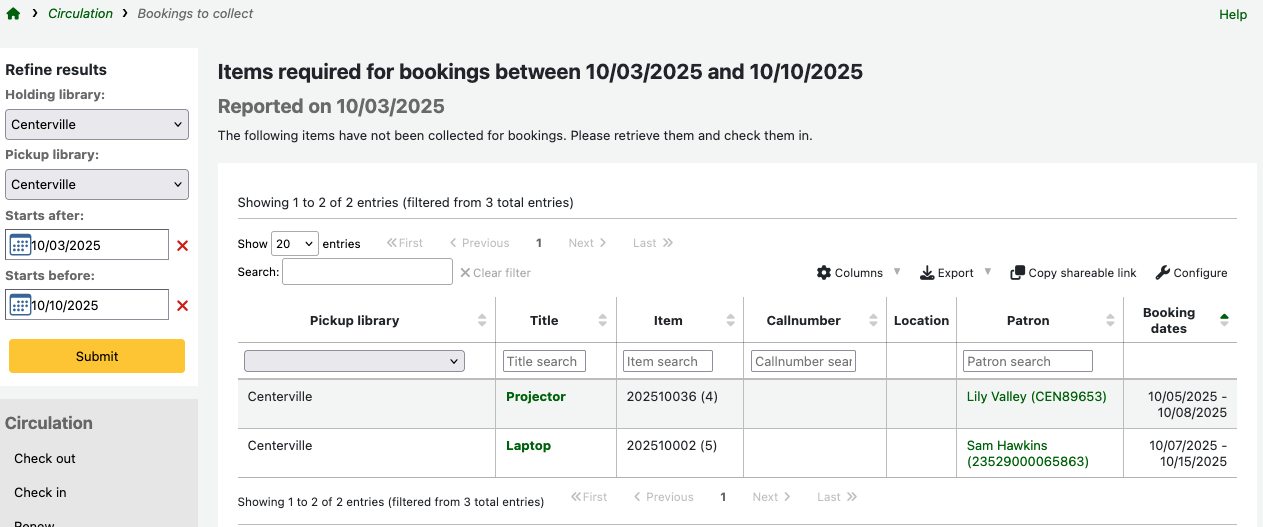Filter by Pickup library column dropdown
The image size is (1263, 527).
[354, 362]
